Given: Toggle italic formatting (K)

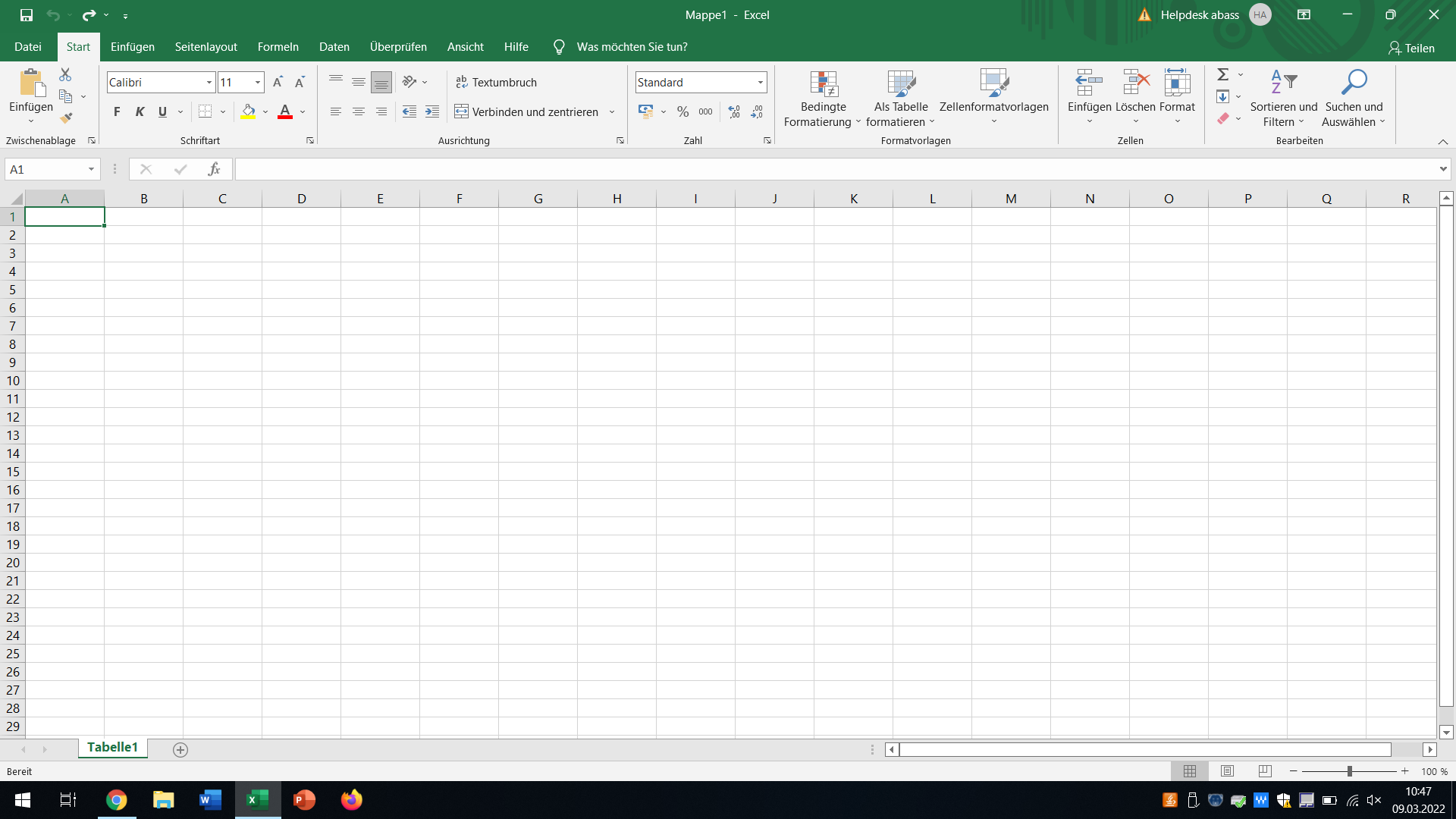Looking at the screenshot, I should [x=140, y=112].
